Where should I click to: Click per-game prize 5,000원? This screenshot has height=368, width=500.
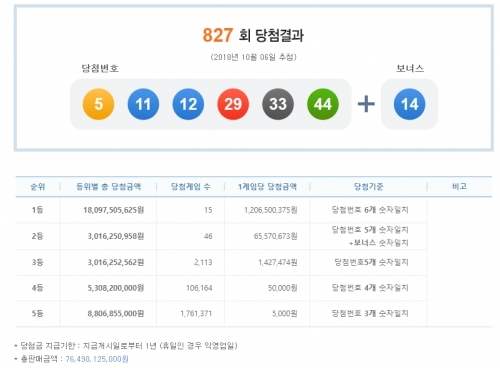click(285, 313)
